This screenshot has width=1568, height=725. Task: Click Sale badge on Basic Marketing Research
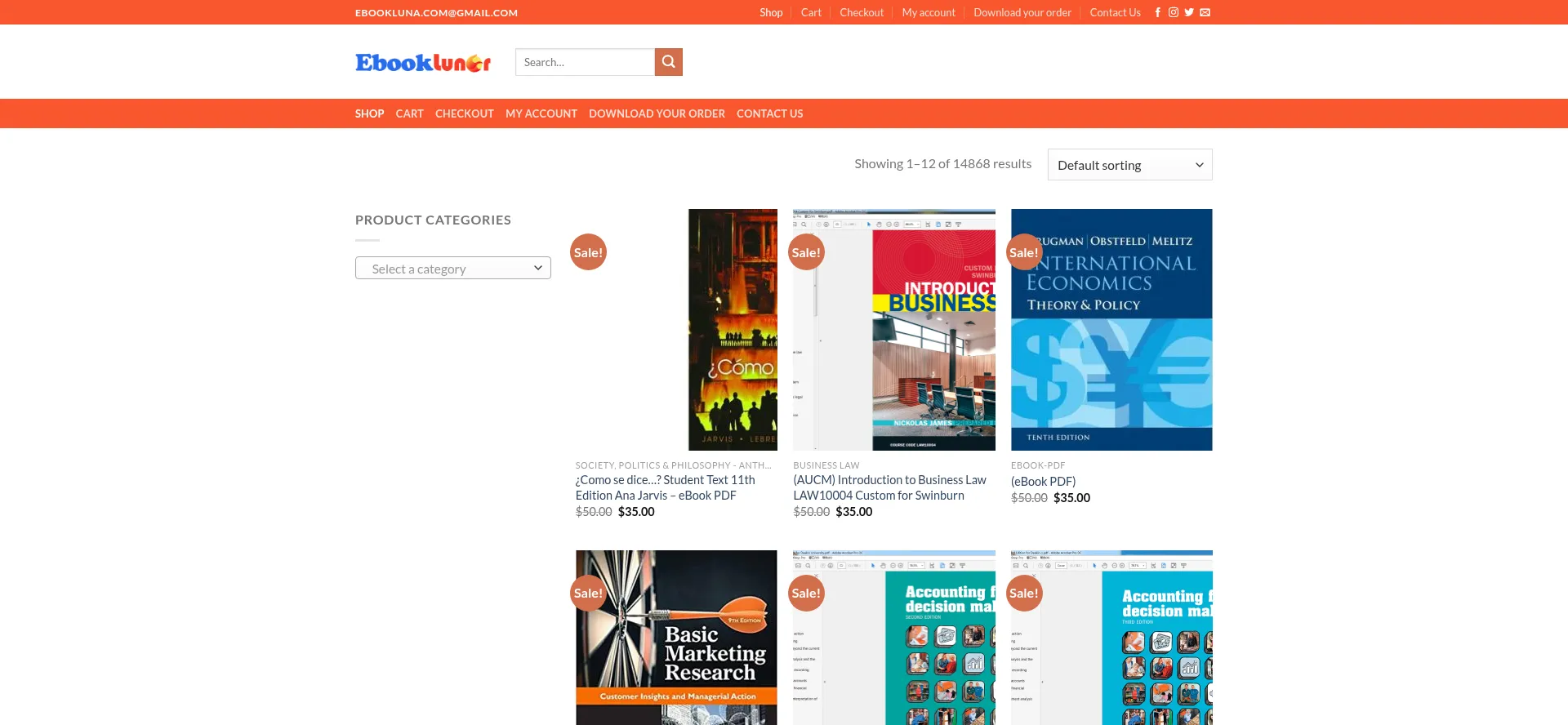[x=588, y=594]
